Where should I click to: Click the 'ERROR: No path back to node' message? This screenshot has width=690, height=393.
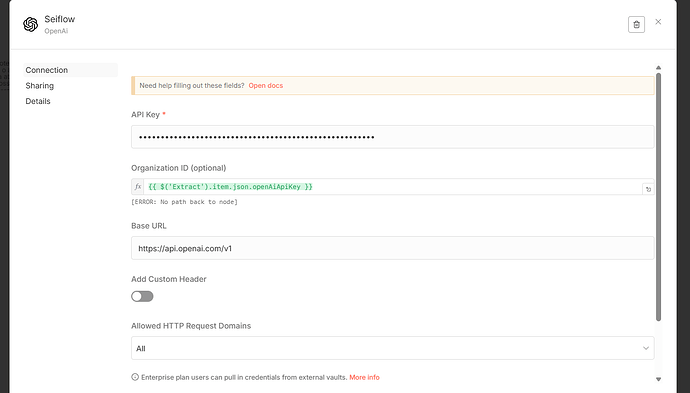tap(184, 202)
